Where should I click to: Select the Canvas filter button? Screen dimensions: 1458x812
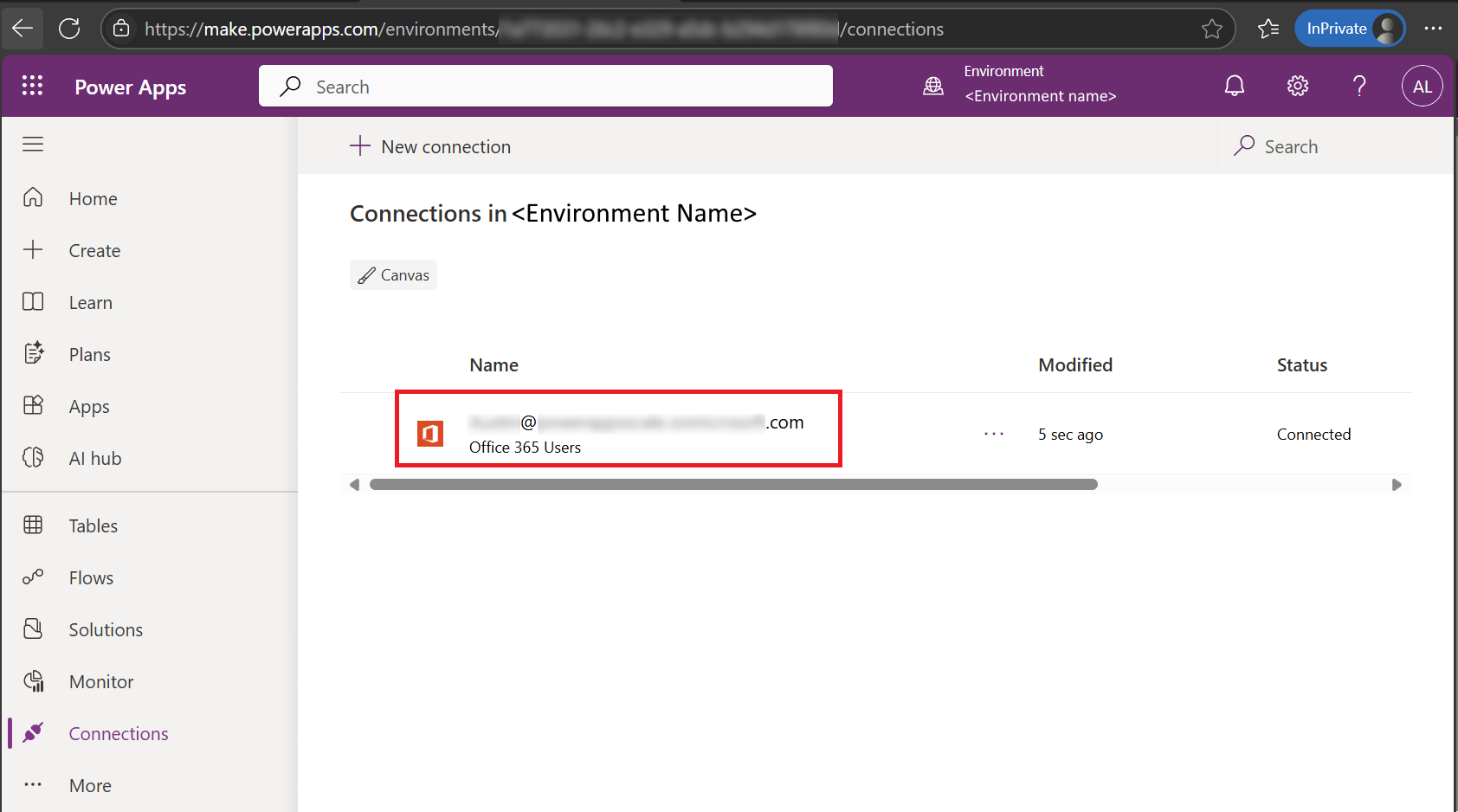(x=393, y=274)
